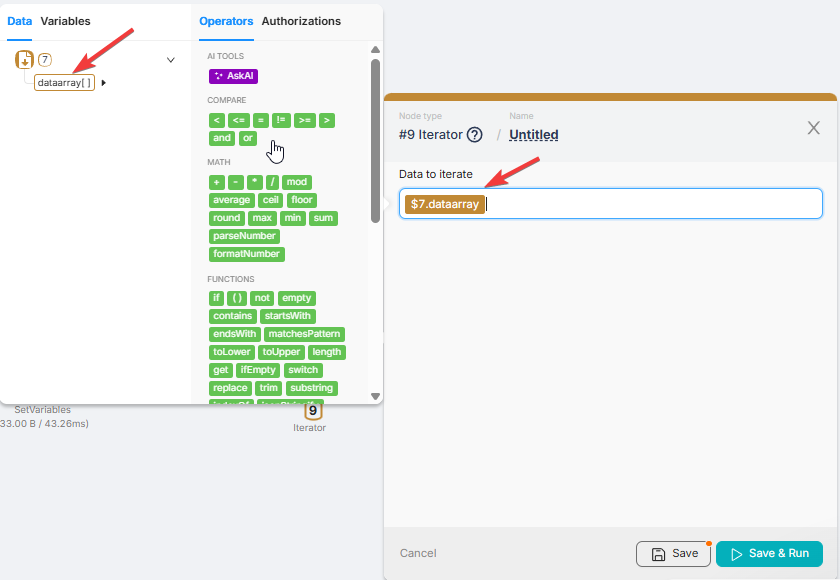Click the operators list scrollbar
Viewport: 840px width, 580px height.
pos(375,140)
